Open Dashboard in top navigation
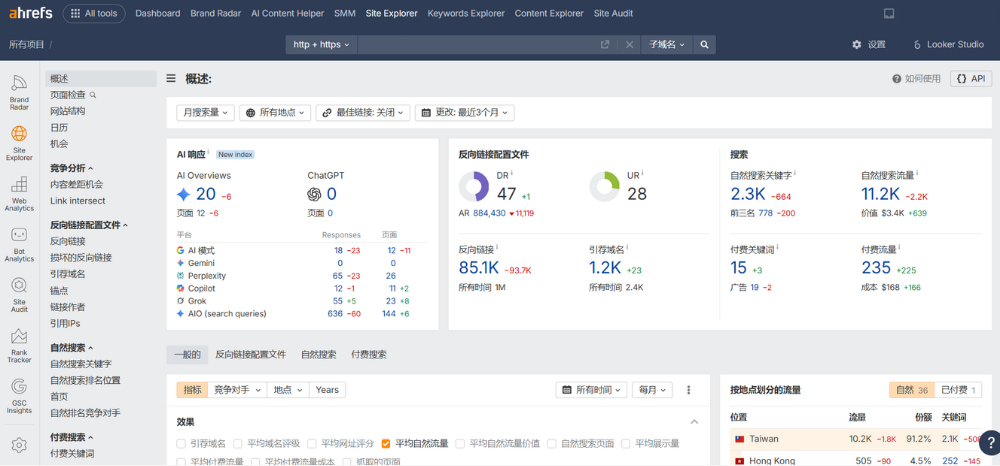 [x=158, y=13]
